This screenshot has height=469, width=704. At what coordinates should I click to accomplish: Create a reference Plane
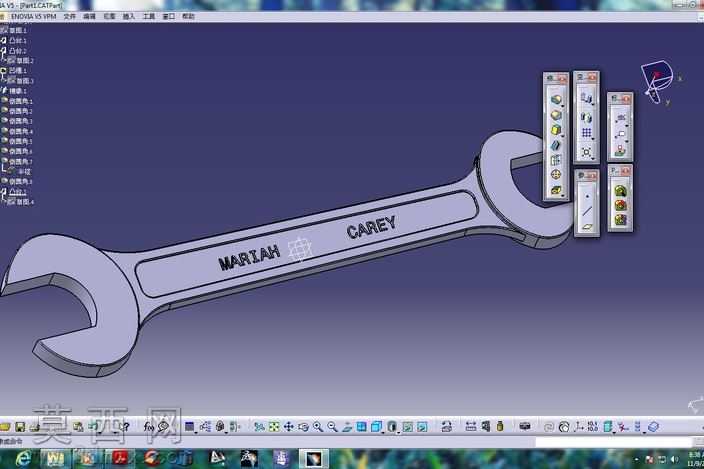click(x=587, y=227)
